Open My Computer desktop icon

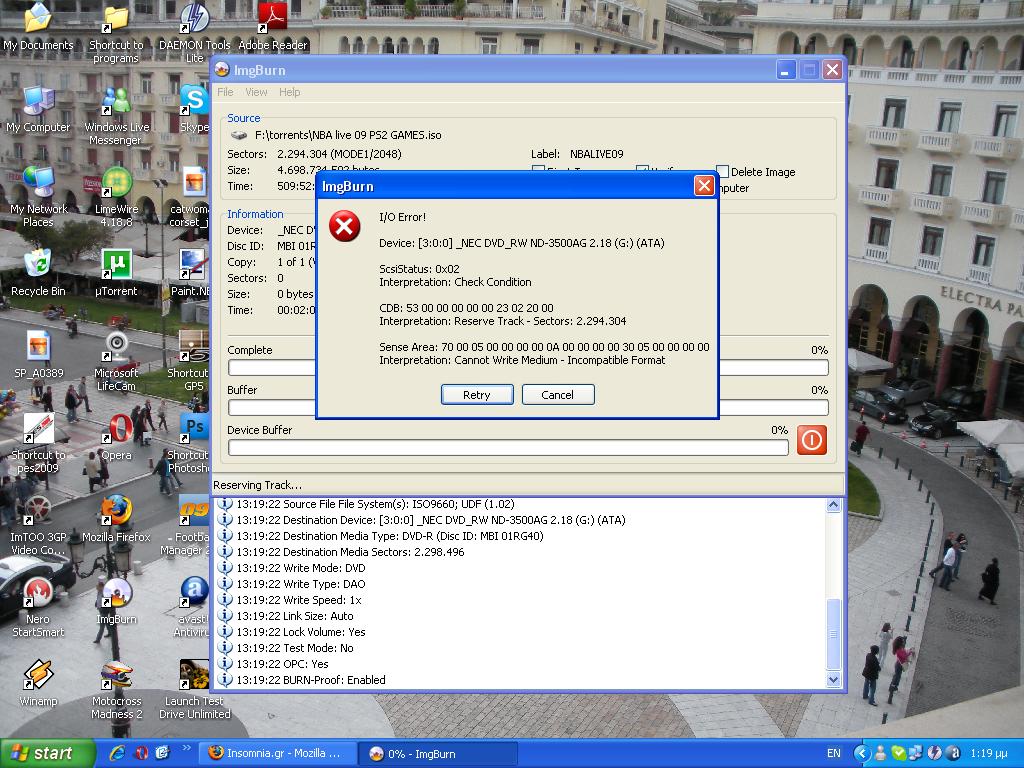[x=38, y=110]
